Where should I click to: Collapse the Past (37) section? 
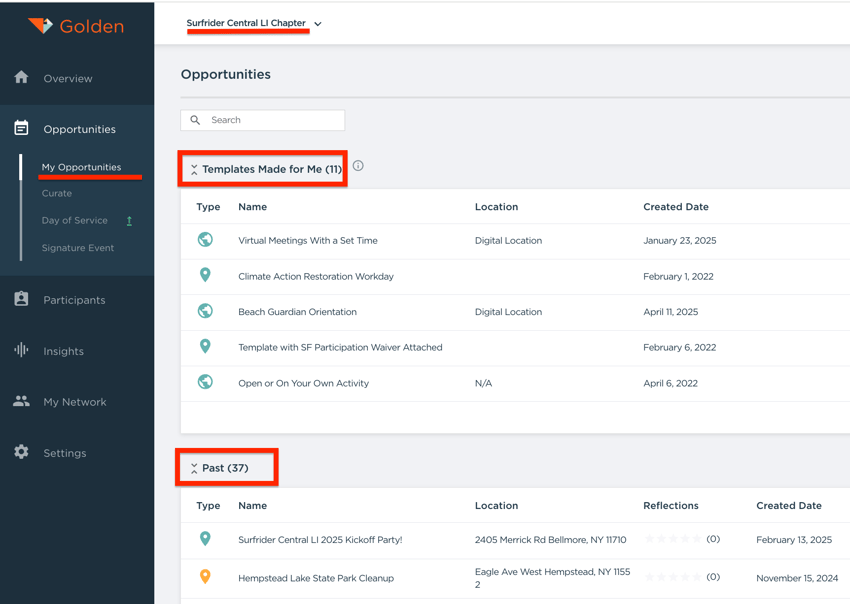pos(194,468)
